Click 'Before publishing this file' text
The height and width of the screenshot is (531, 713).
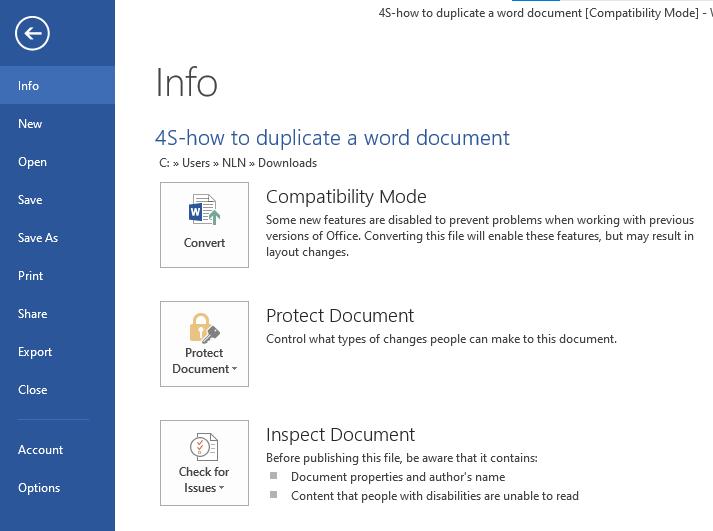[402, 458]
